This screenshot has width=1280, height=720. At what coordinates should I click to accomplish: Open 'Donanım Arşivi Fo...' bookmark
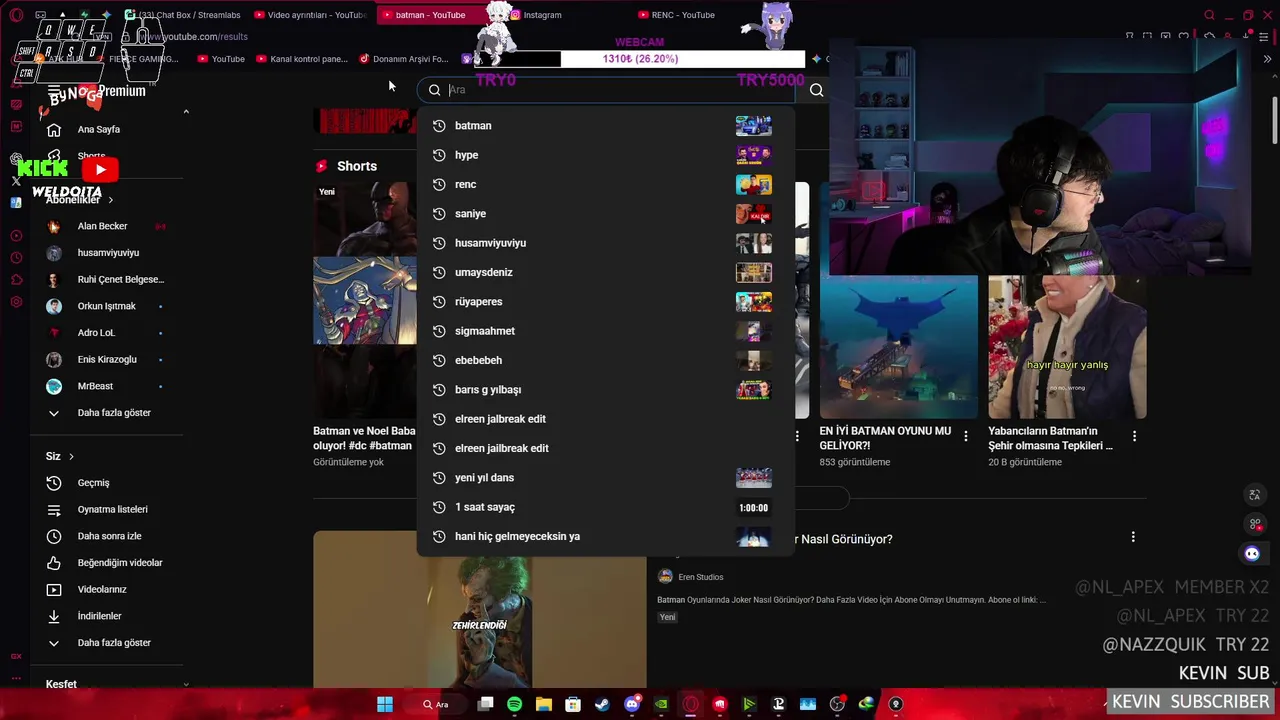(x=404, y=59)
